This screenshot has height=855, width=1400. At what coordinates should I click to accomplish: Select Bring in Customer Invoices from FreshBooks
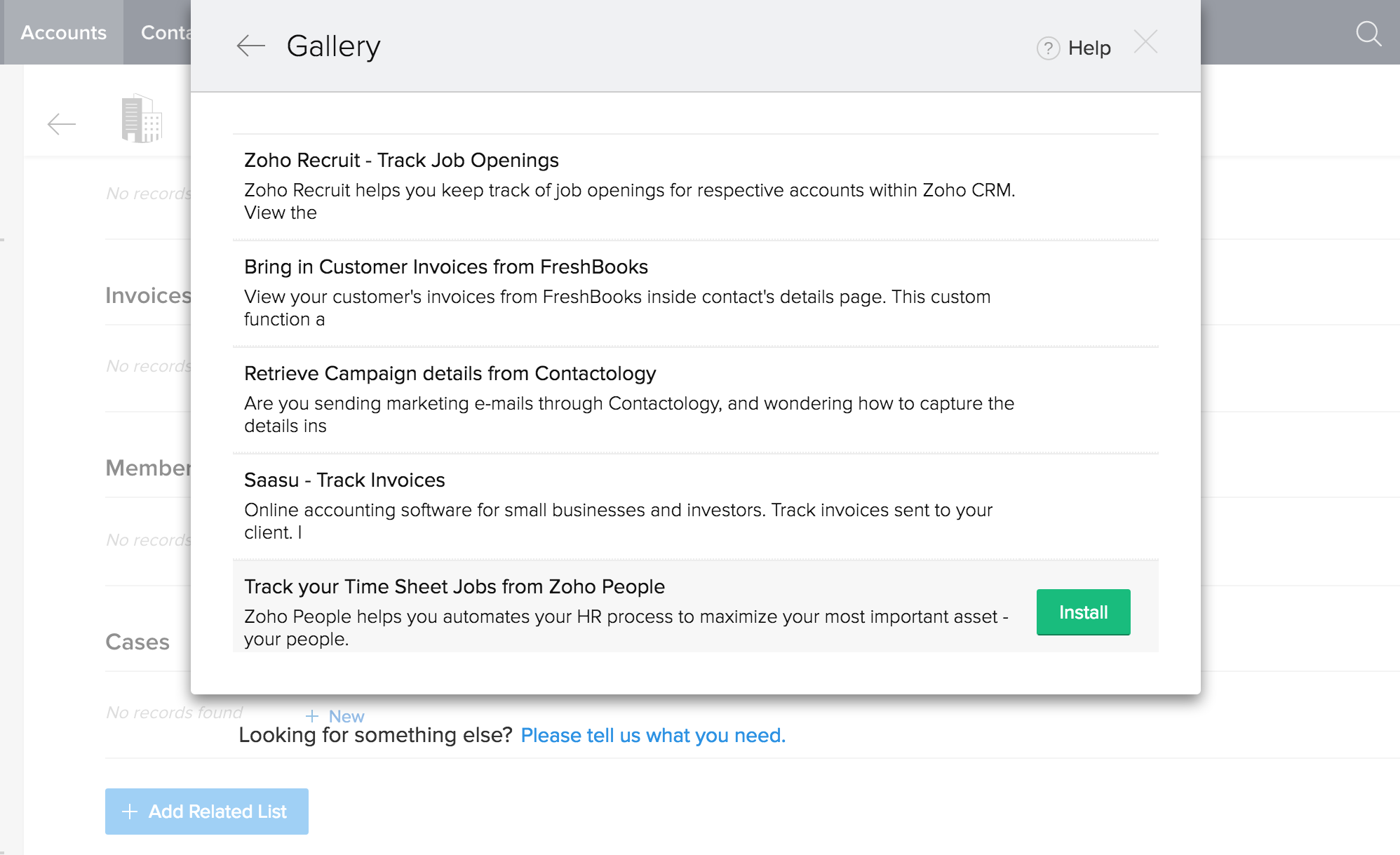point(445,267)
